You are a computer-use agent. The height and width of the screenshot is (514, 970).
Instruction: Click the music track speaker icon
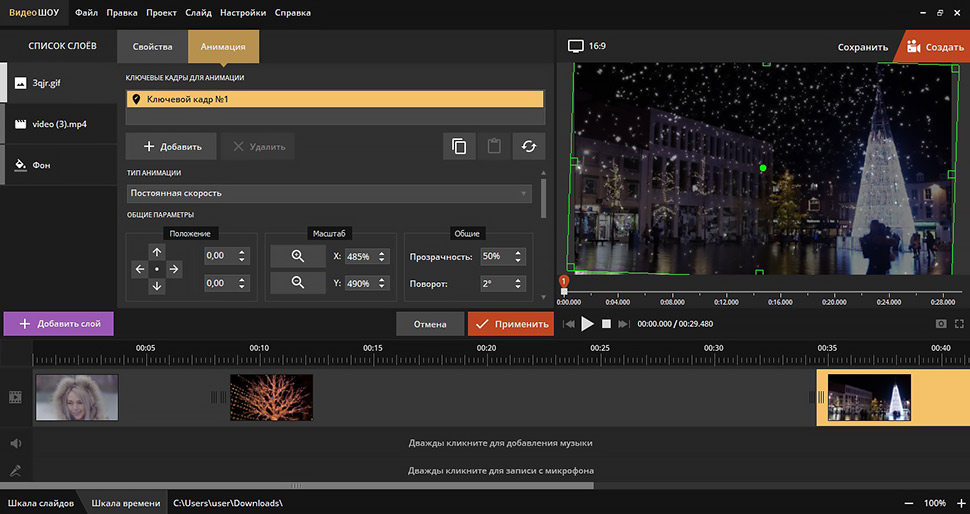[x=15, y=443]
